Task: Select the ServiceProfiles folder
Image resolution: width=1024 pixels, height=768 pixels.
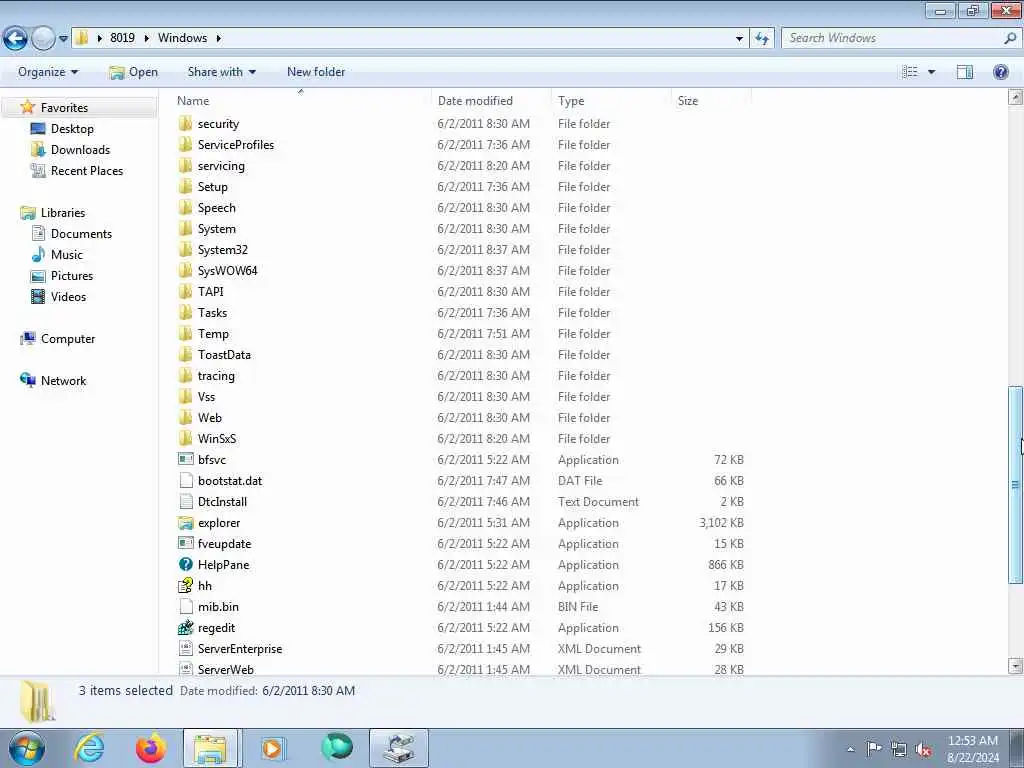Action: [236, 145]
